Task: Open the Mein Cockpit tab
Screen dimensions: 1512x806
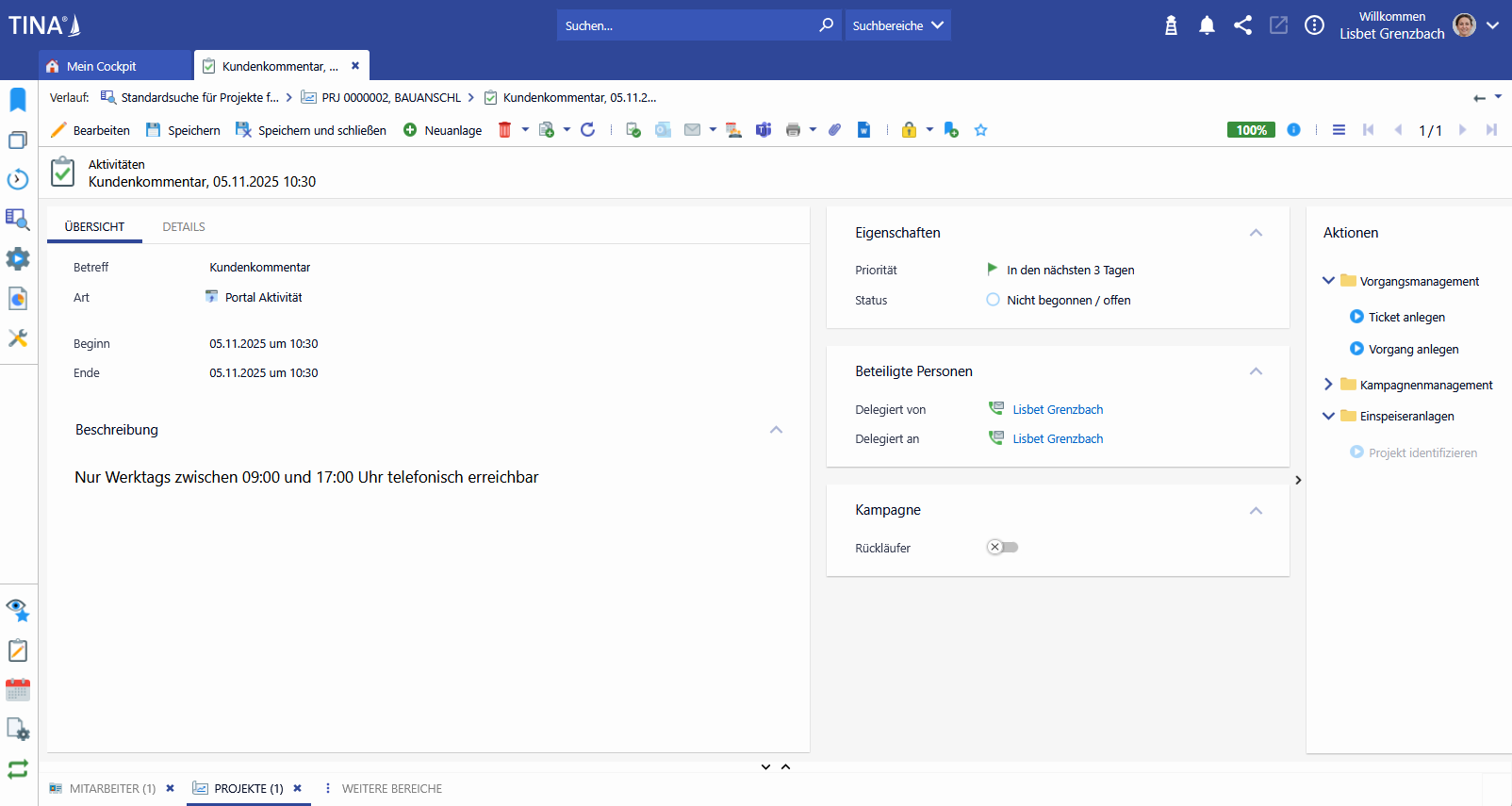Action: pos(102,66)
